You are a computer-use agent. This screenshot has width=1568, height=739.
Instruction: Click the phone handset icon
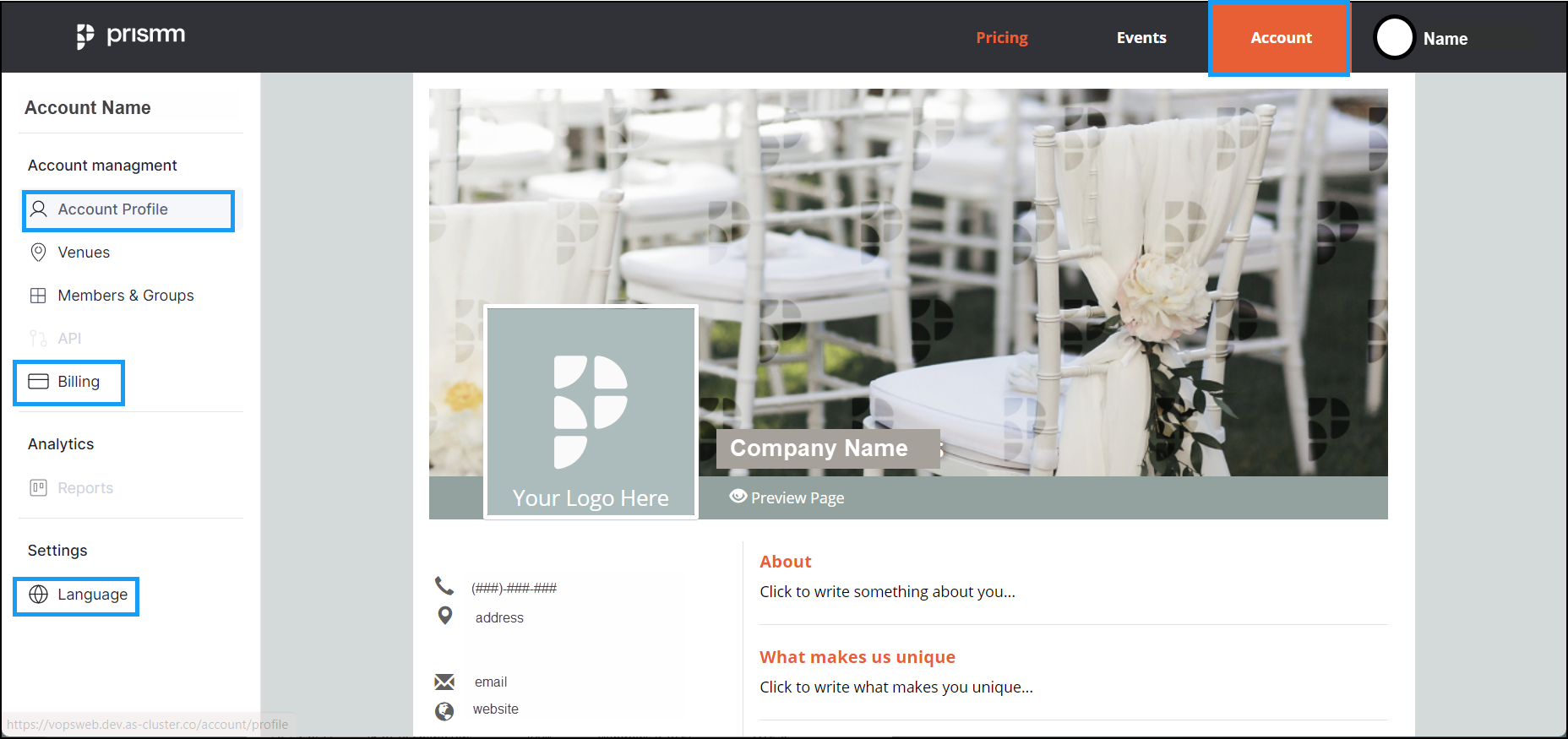pos(444,585)
